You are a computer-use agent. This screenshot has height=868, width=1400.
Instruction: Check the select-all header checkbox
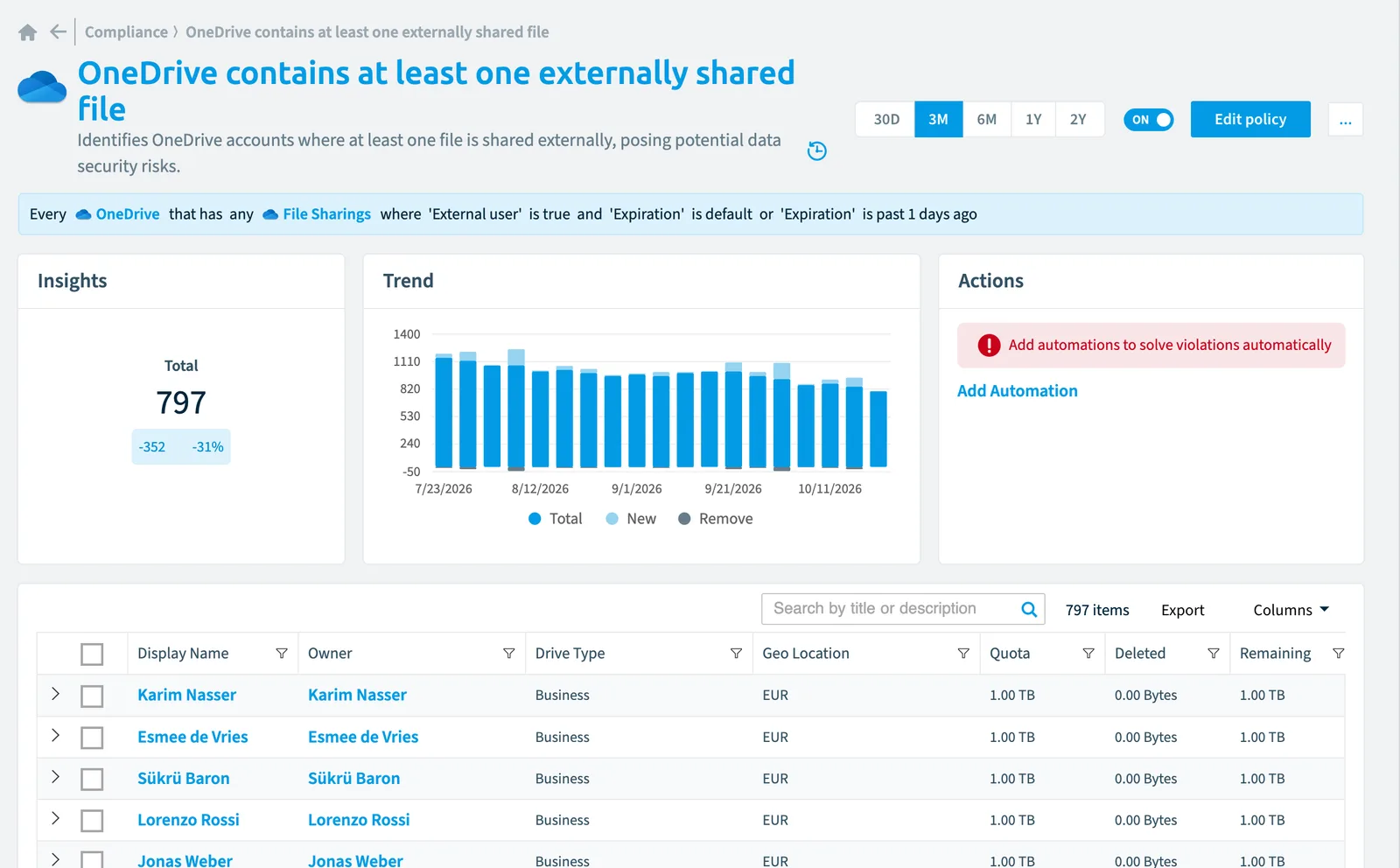tap(92, 654)
